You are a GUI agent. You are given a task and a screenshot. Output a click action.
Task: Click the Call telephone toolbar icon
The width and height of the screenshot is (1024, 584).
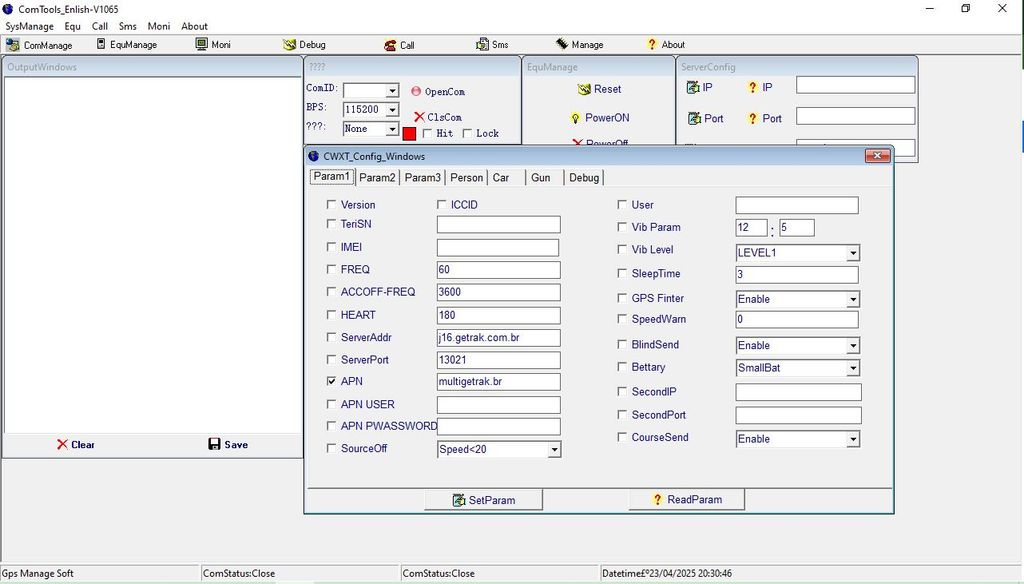tap(390, 45)
